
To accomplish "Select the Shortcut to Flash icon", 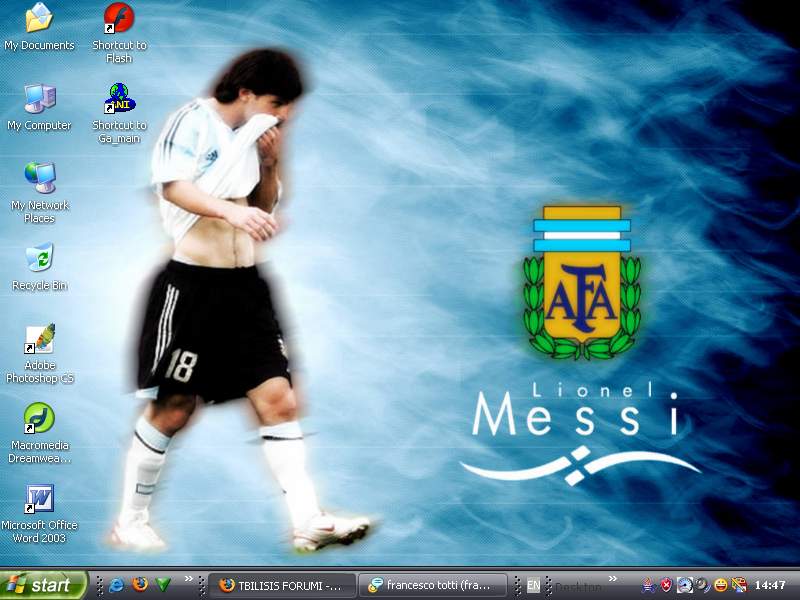I will 119,33.
